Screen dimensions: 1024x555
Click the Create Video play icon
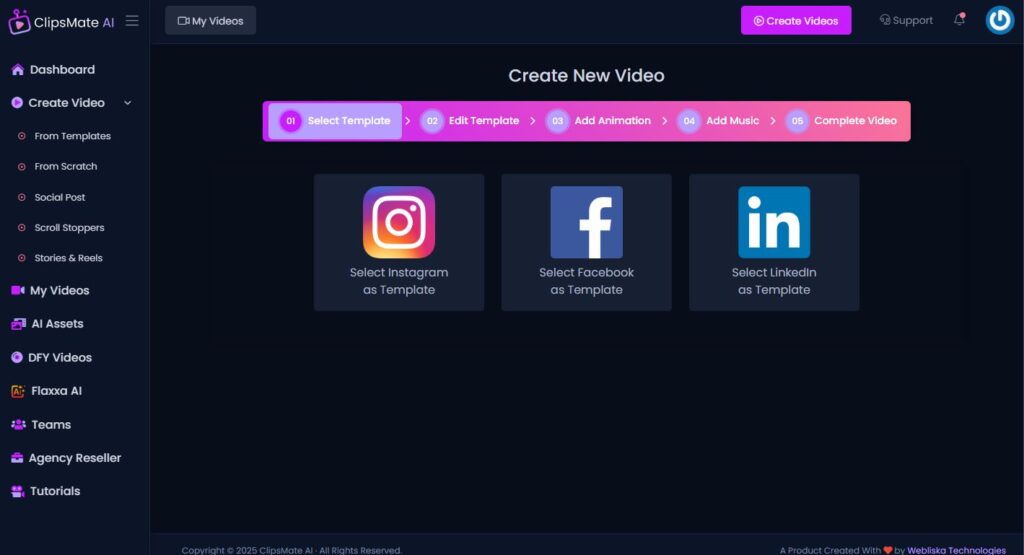tap(17, 103)
